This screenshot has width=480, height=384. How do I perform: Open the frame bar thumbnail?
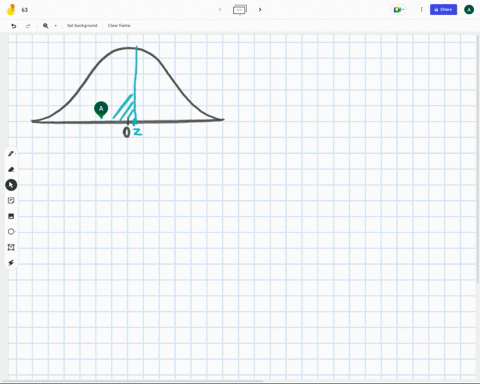240,10
